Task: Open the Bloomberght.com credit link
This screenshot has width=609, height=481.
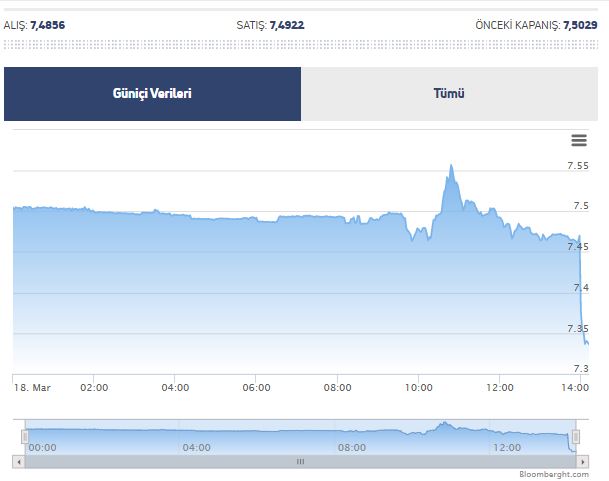Action: pyautogui.click(x=554, y=474)
